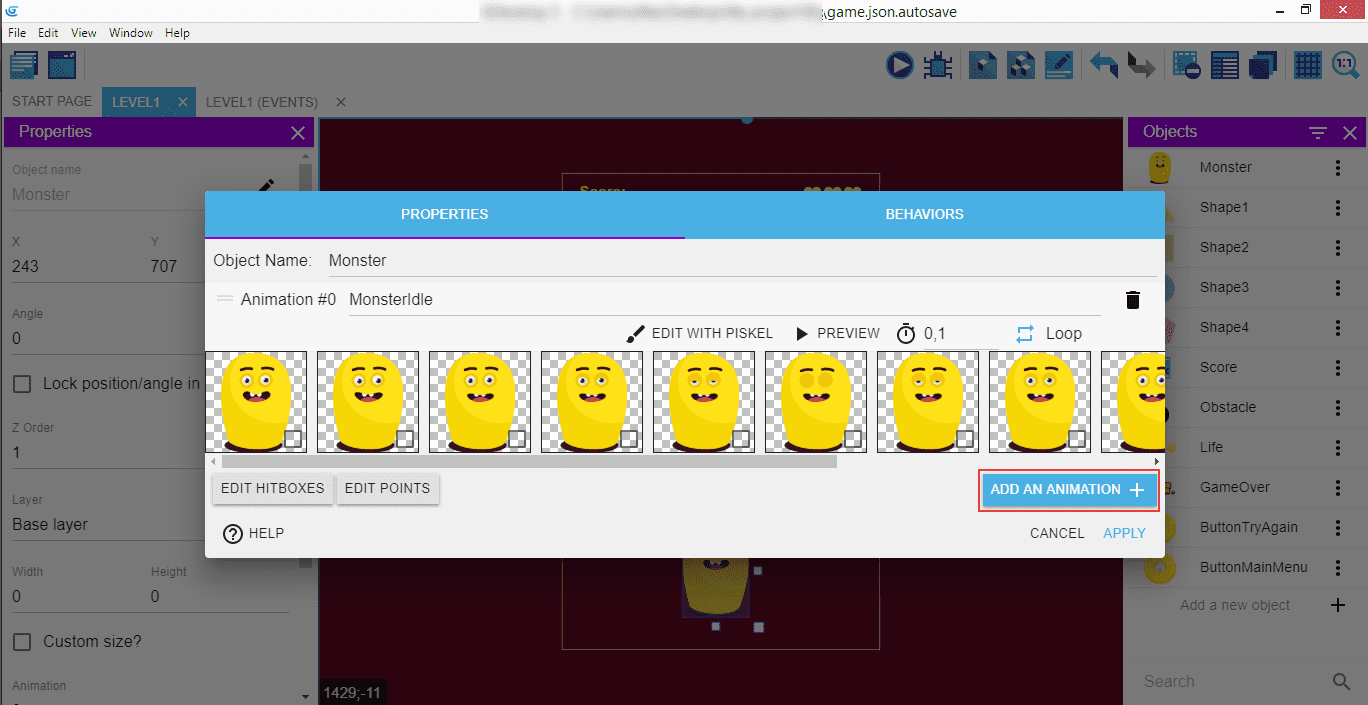The image size is (1368, 705).
Task: Click the animation frames horizontal scrollbar
Action: pos(529,461)
